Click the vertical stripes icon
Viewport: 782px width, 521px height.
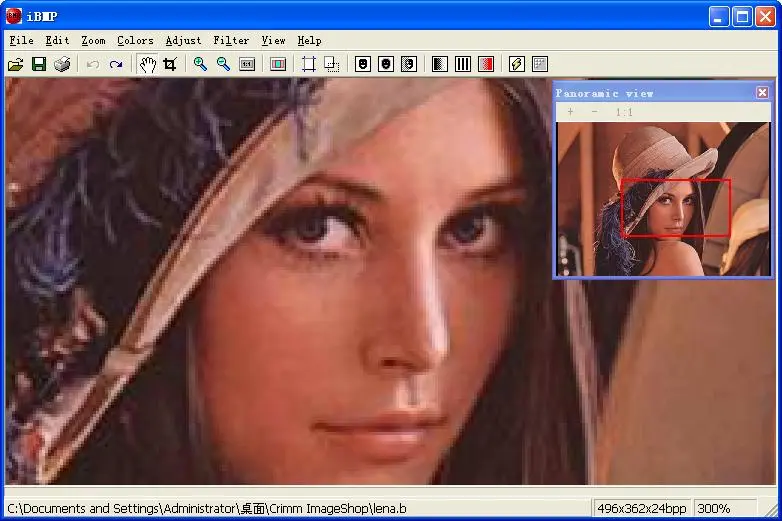[463, 64]
